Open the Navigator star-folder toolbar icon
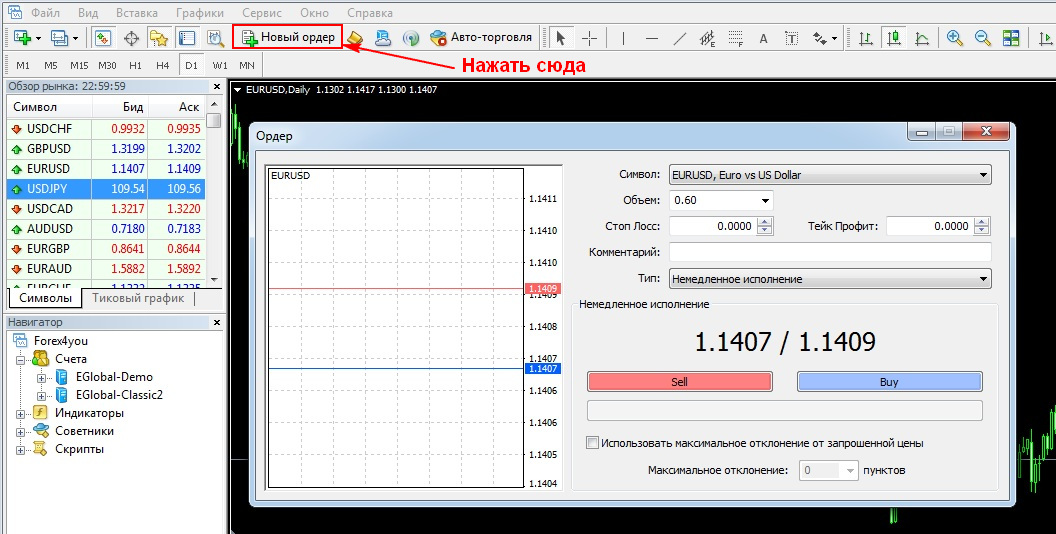Viewport: 1056px width, 534px height. click(x=158, y=38)
